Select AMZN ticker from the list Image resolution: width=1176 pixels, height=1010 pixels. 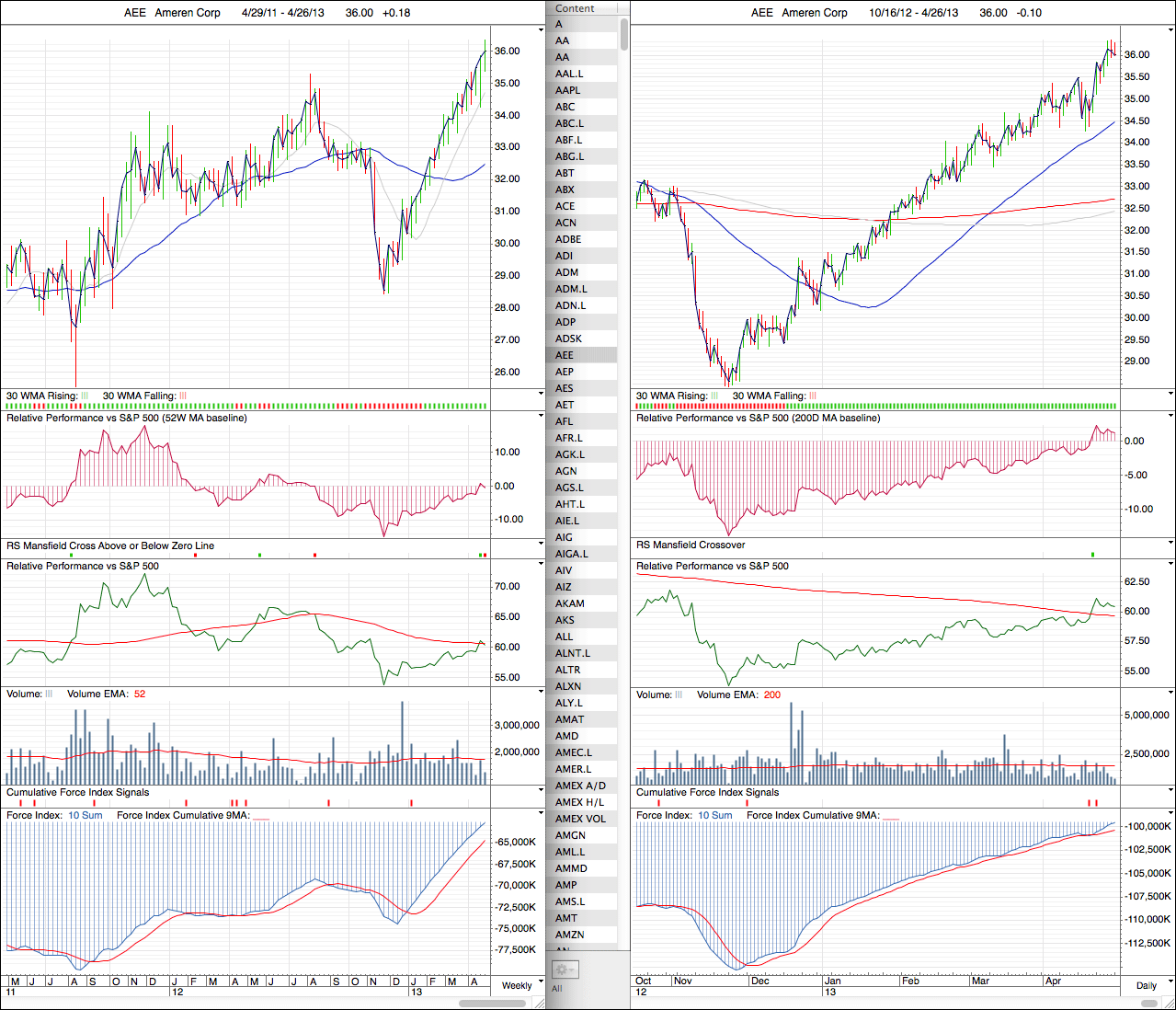click(x=569, y=935)
